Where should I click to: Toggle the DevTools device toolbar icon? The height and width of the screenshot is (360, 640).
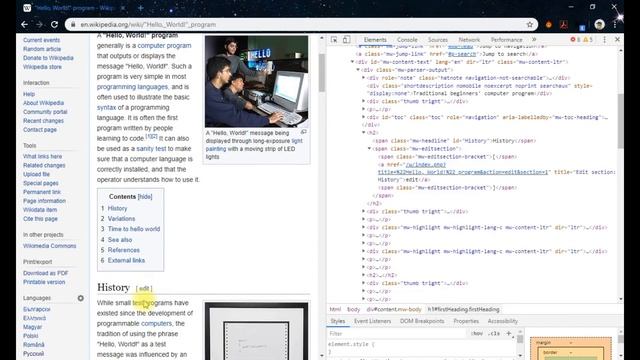(346, 40)
